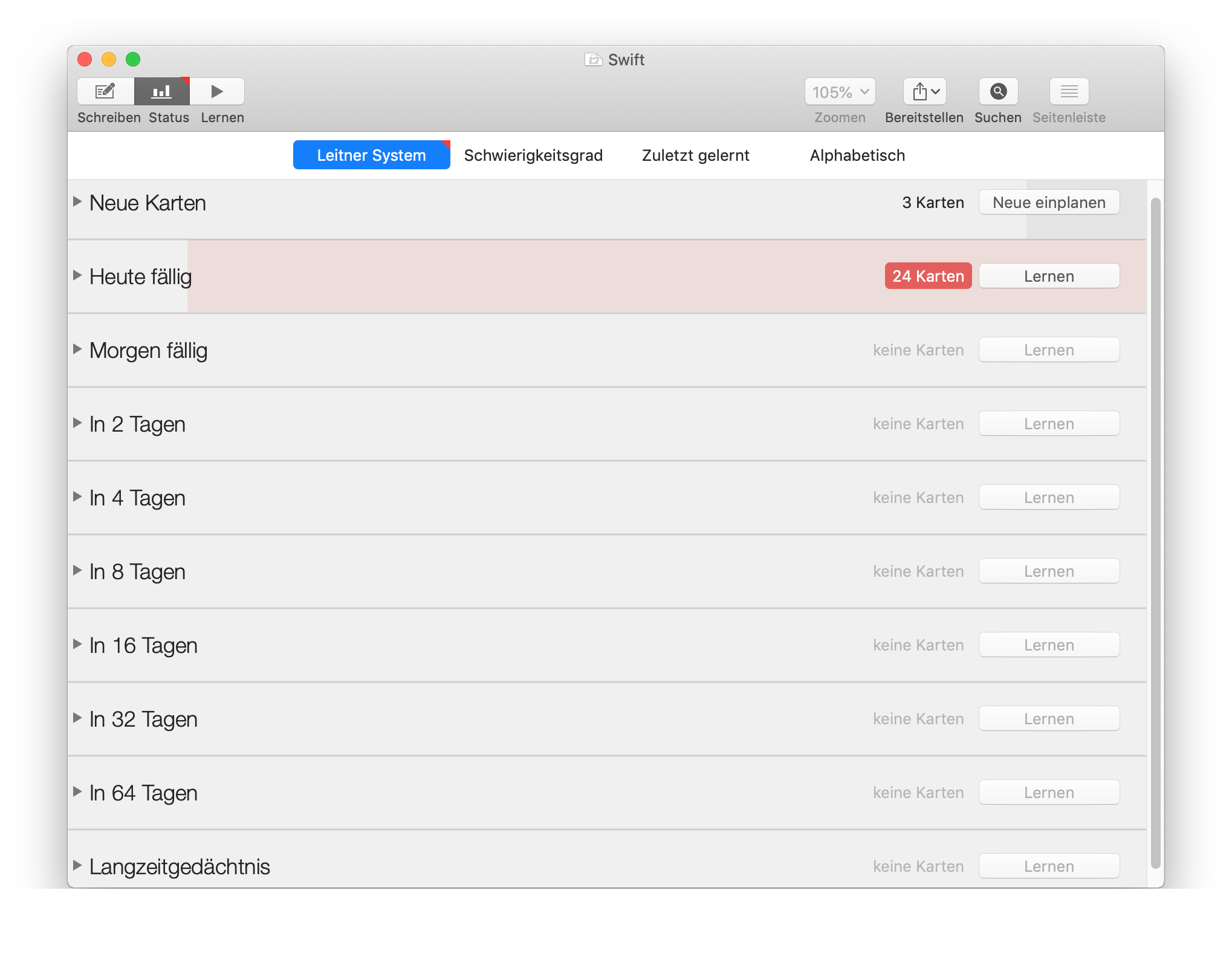Toggle the Seitenleiste sidebar icon
The image size is (1232, 977).
click(x=1069, y=91)
